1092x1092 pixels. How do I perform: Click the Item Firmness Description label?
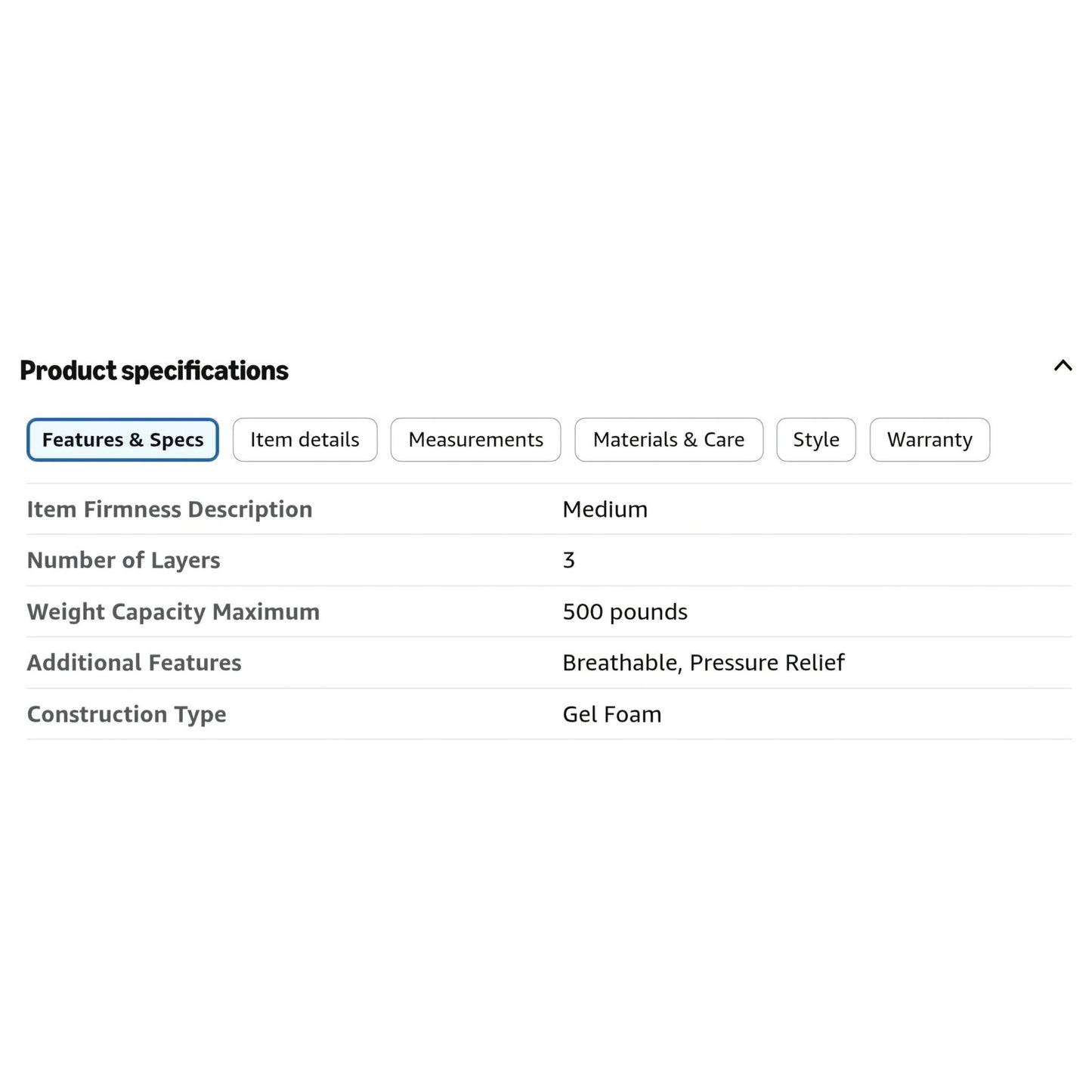[x=169, y=509]
